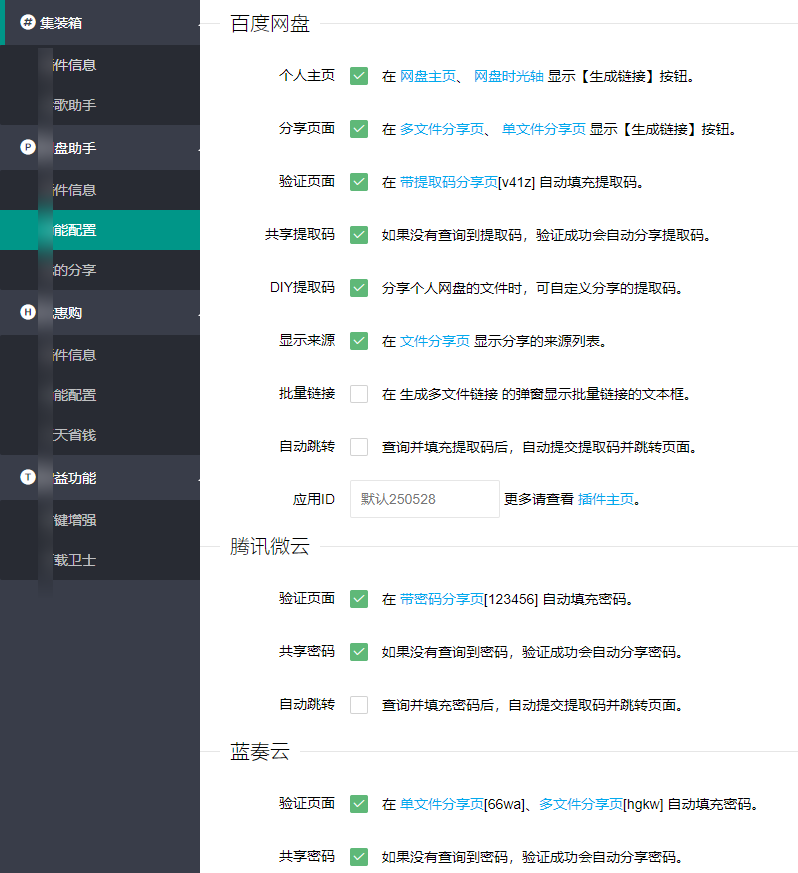Open 件信息 under the 盘助手 group
The height and width of the screenshot is (873, 798).
pyautogui.click(x=100, y=190)
